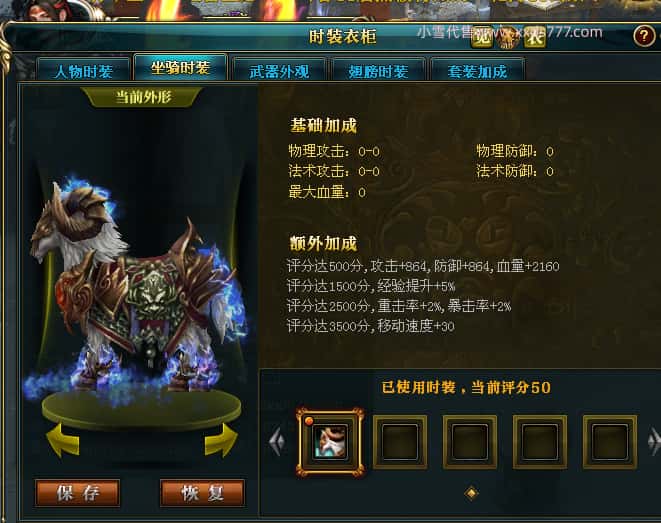Open the 翅膀时装 tab
Screen dimensions: 661x523
click(378, 71)
